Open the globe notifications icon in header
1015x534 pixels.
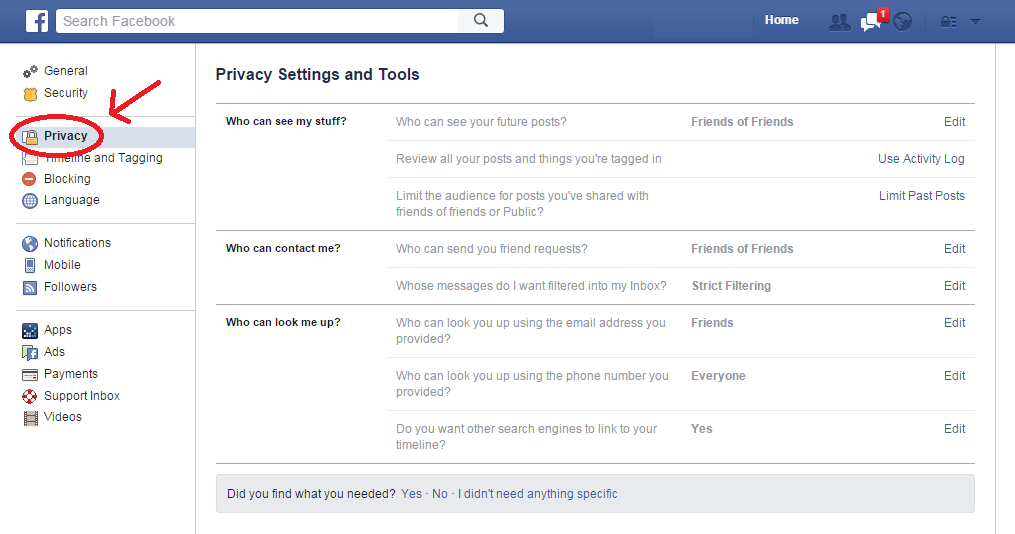[x=902, y=22]
